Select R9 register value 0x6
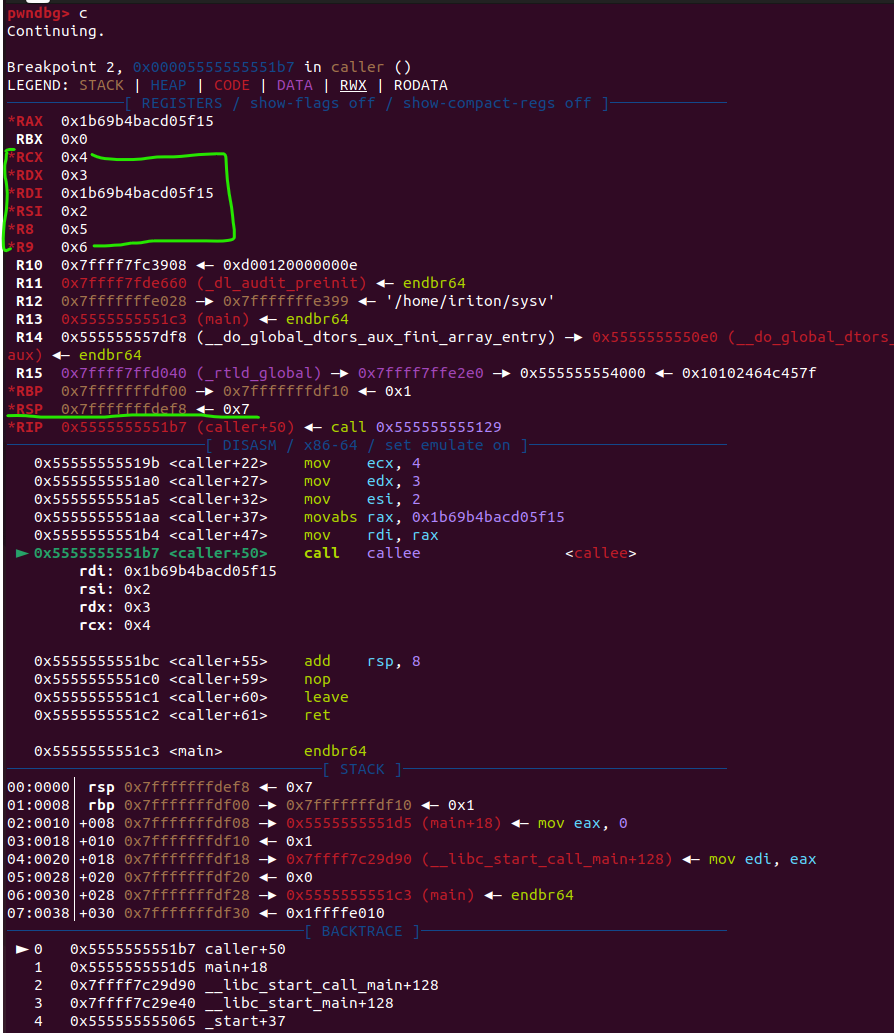Image resolution: width=894 pixels, height=1033 pixels. 74,247
